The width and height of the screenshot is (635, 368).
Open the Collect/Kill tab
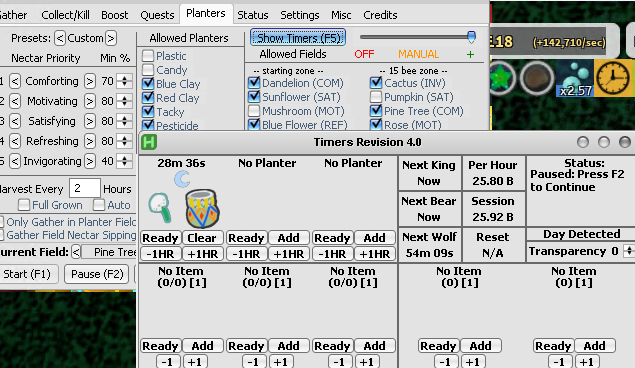click(65, 15)
